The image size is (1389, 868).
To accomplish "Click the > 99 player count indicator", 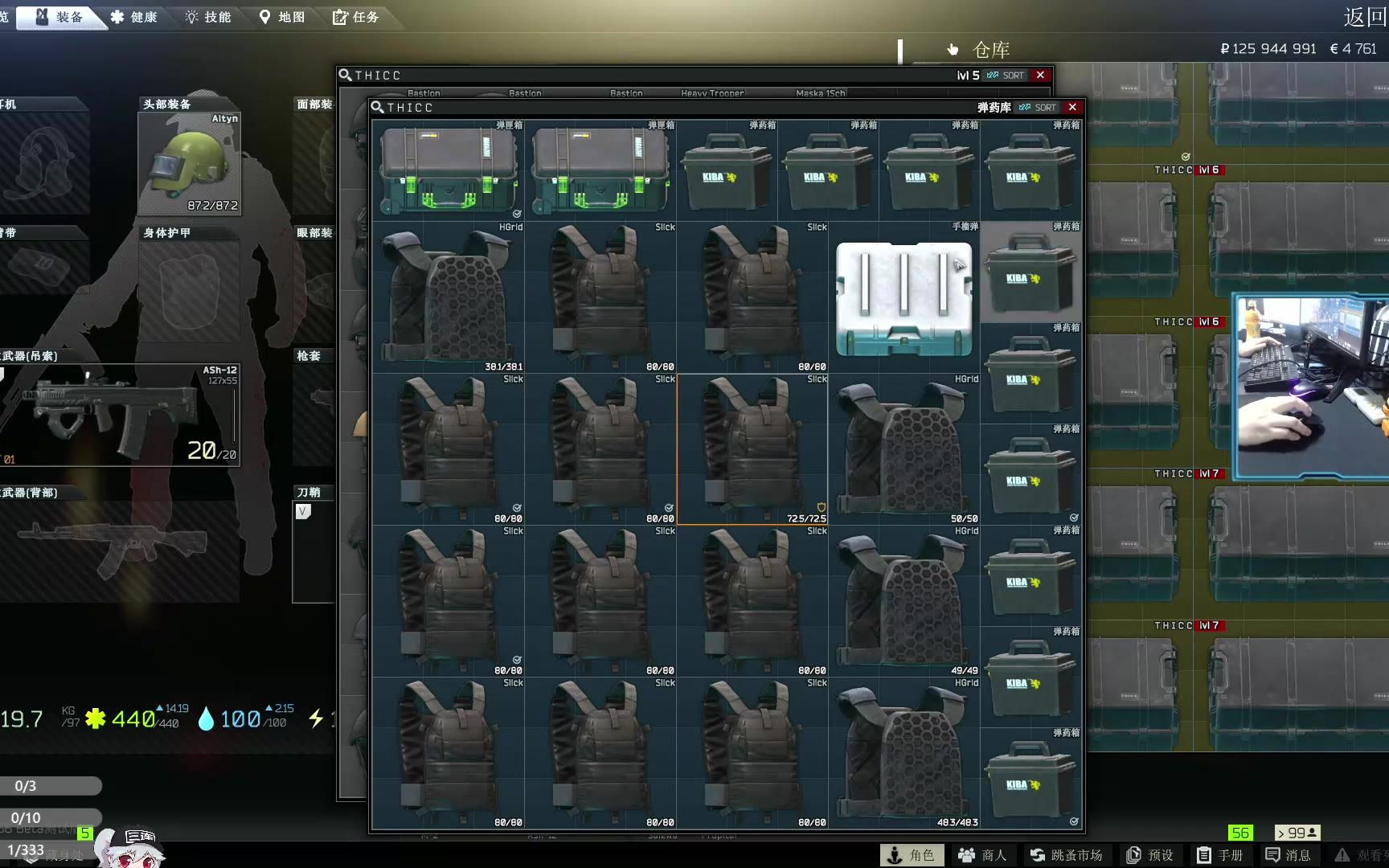I will 1297,833.
